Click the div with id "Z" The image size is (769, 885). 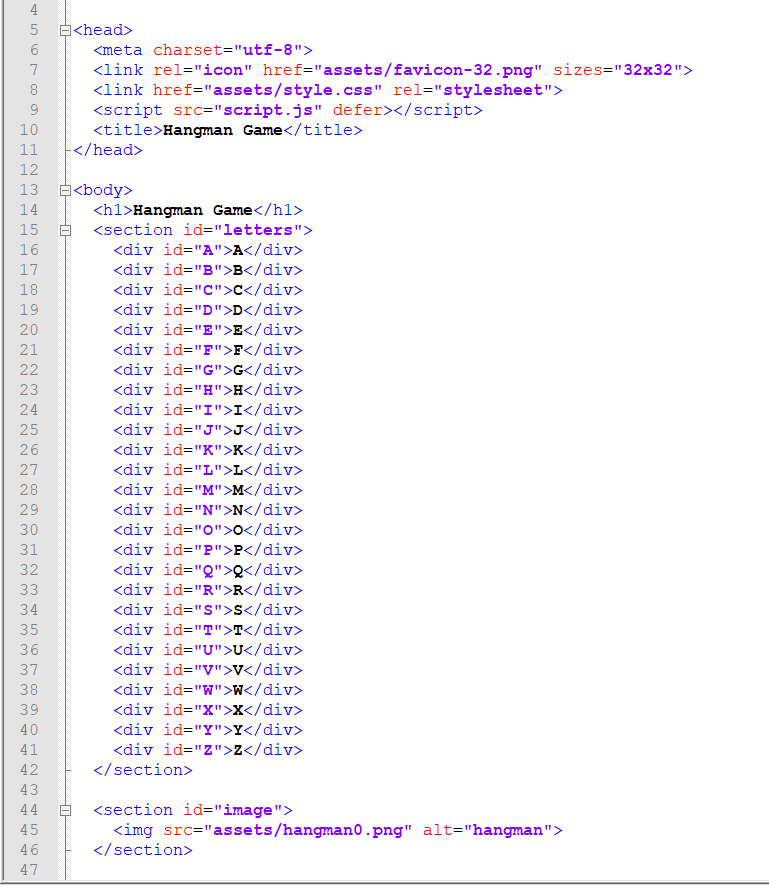(x=208, y=750)
